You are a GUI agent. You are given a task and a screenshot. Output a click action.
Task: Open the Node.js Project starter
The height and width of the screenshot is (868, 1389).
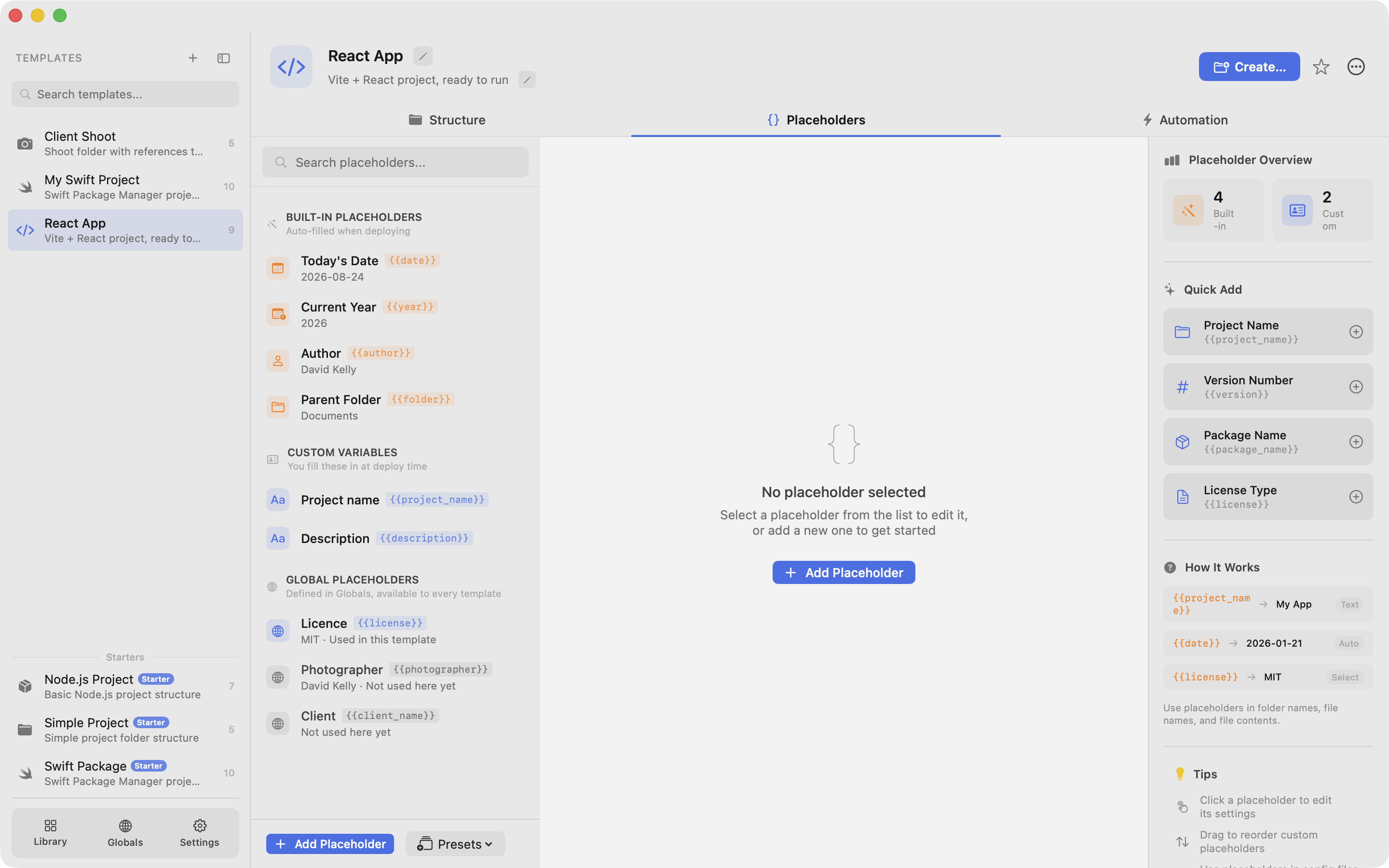click(x=125, y=687)
